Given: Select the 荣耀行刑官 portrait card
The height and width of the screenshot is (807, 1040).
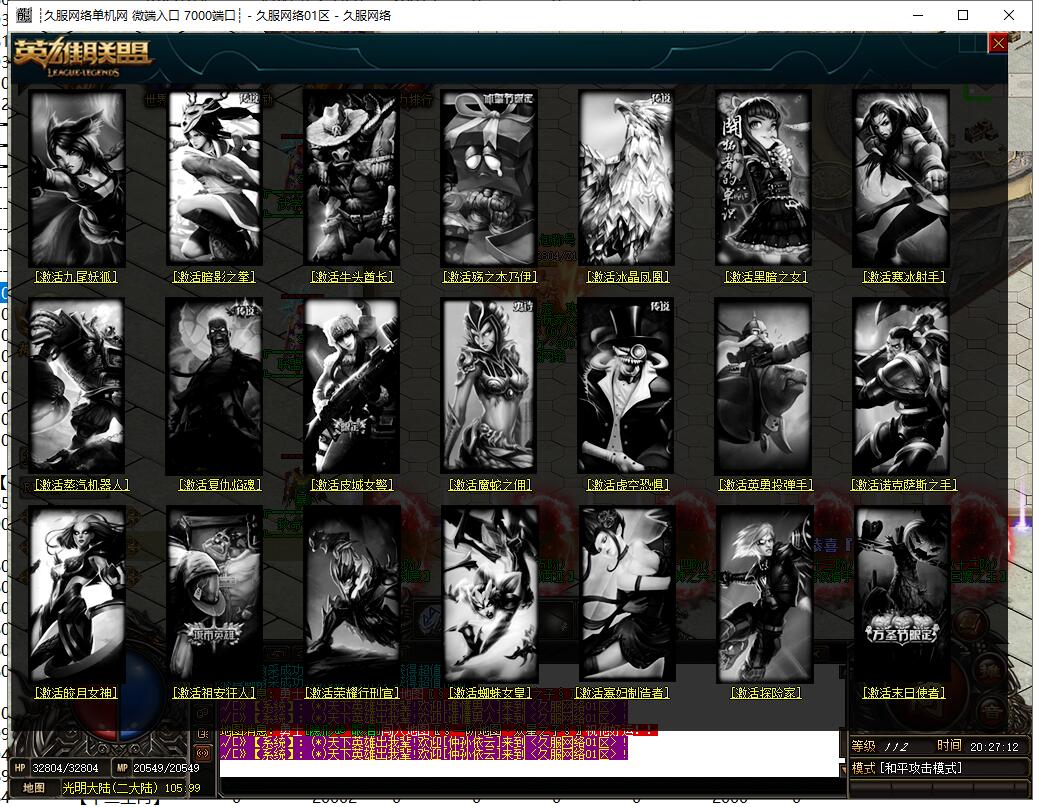Looking at the screenshot, I should [352, 594].
